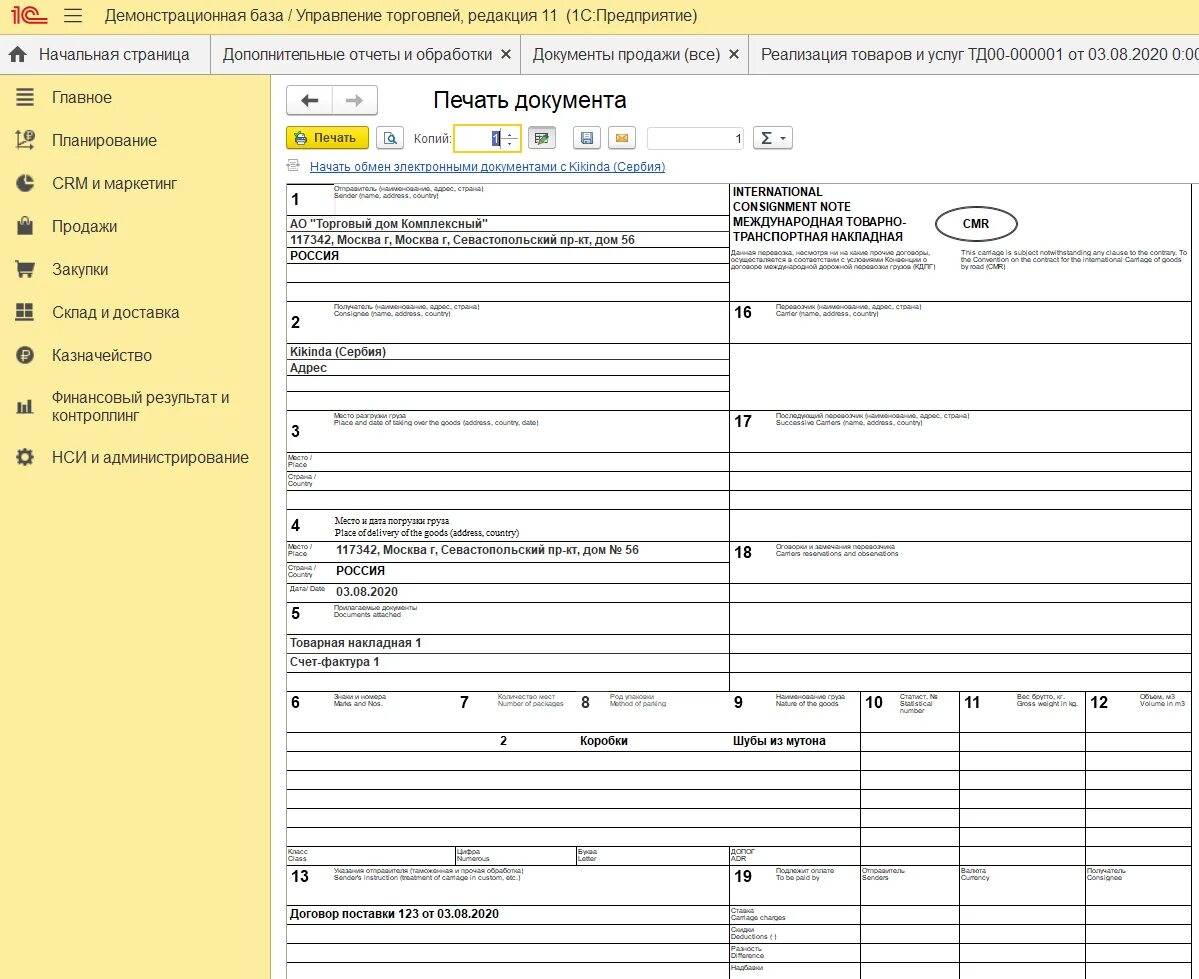This screenshot has width=1199, height=979.
Task: Increase copies with the spinner up arrow
Action: point(510,133)
